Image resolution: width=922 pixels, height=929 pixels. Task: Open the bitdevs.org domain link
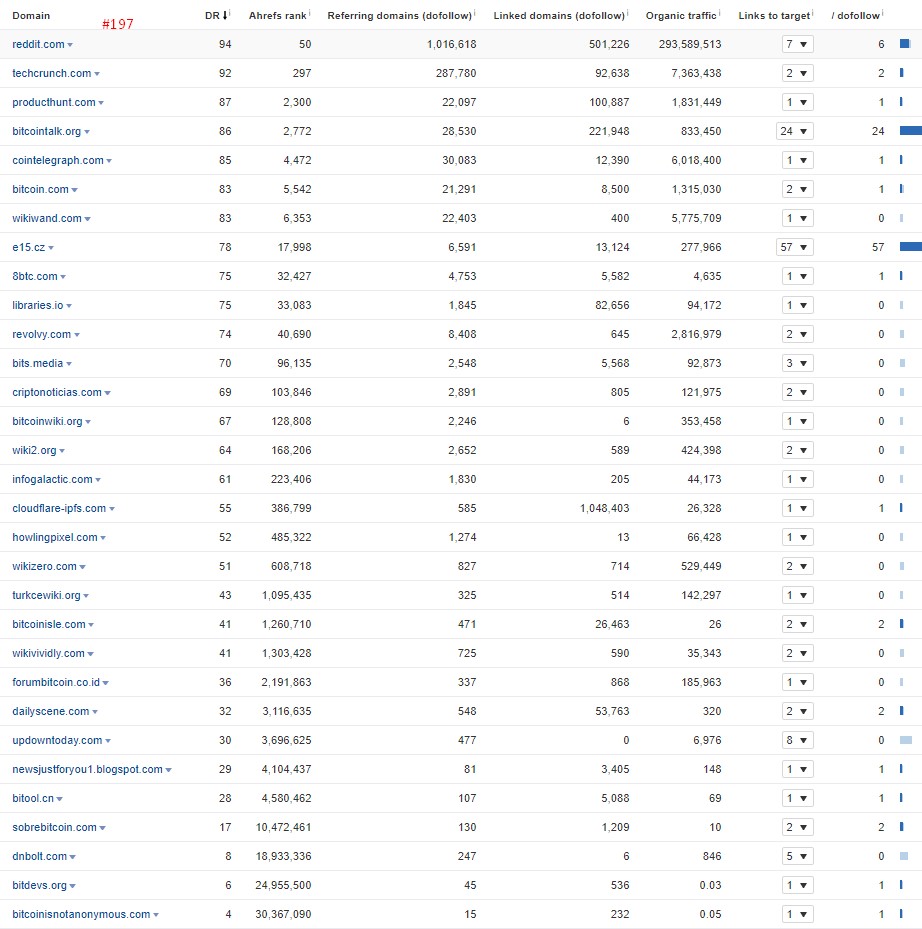coord(39,886)
